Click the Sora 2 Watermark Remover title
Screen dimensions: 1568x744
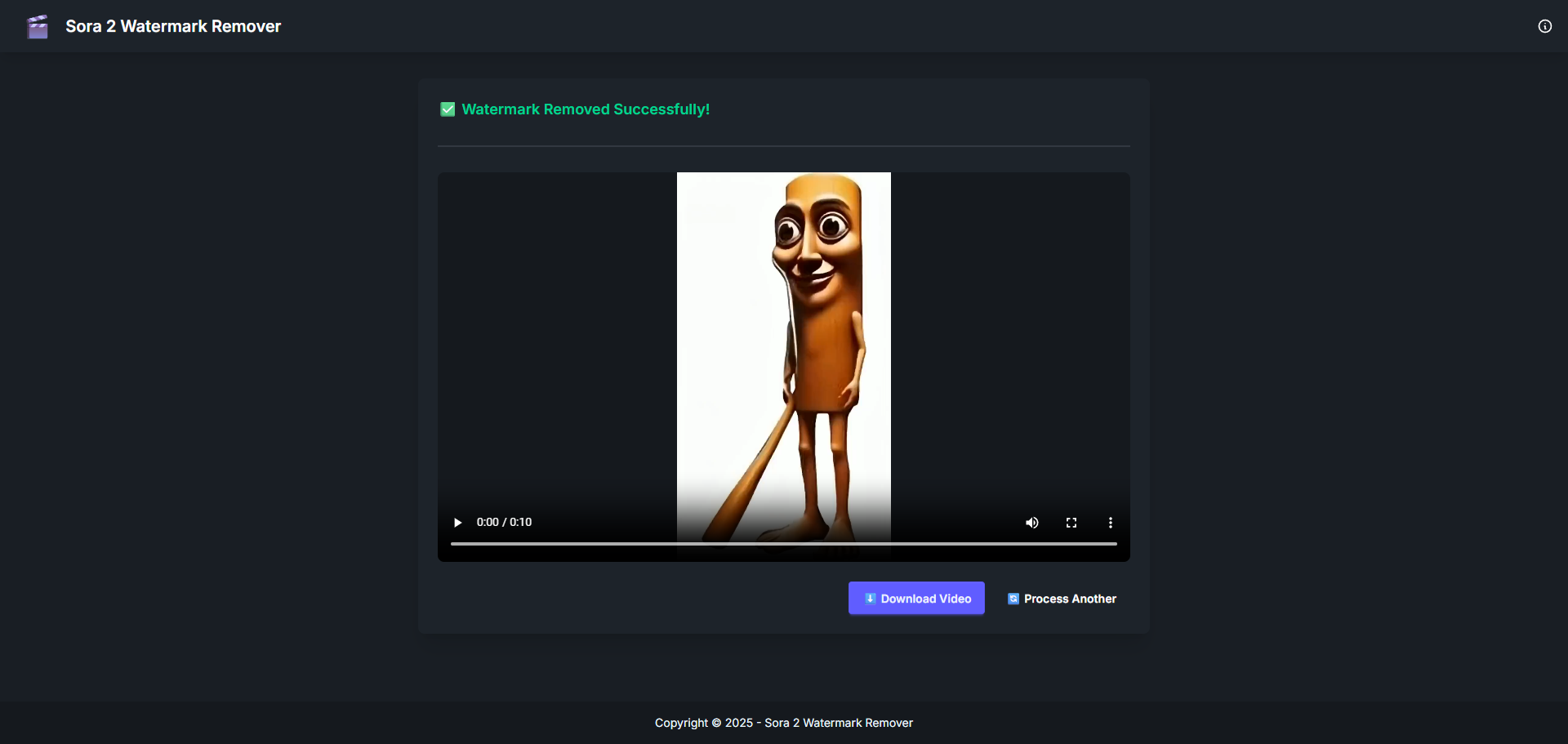[x=173, y=26]
